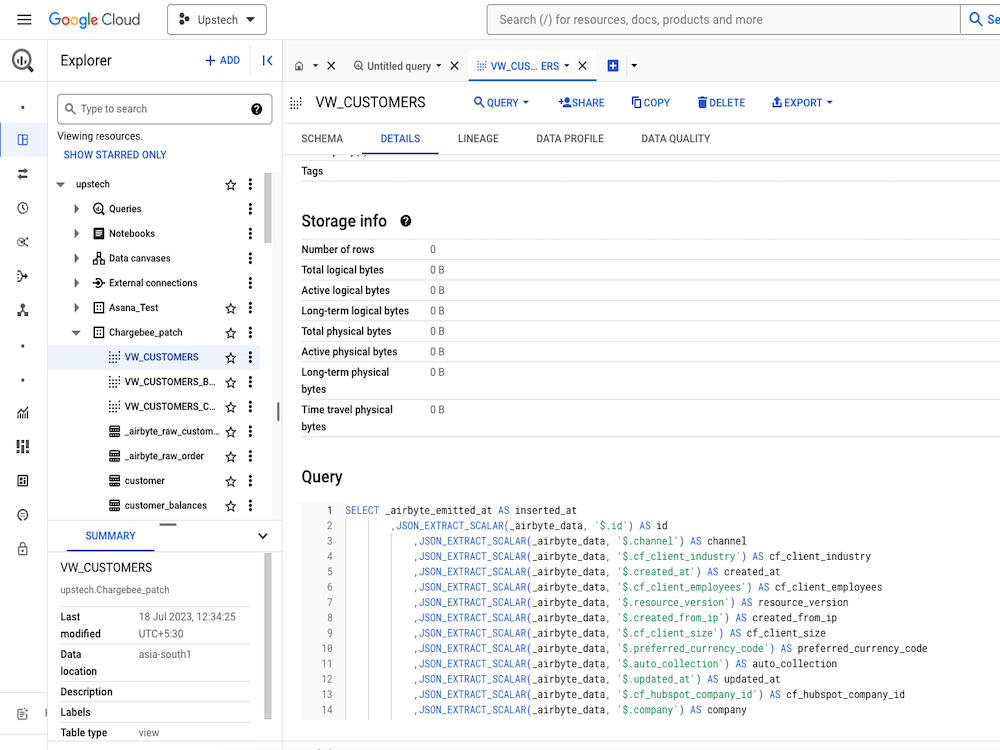Click the DELETE button

(721, 103)
